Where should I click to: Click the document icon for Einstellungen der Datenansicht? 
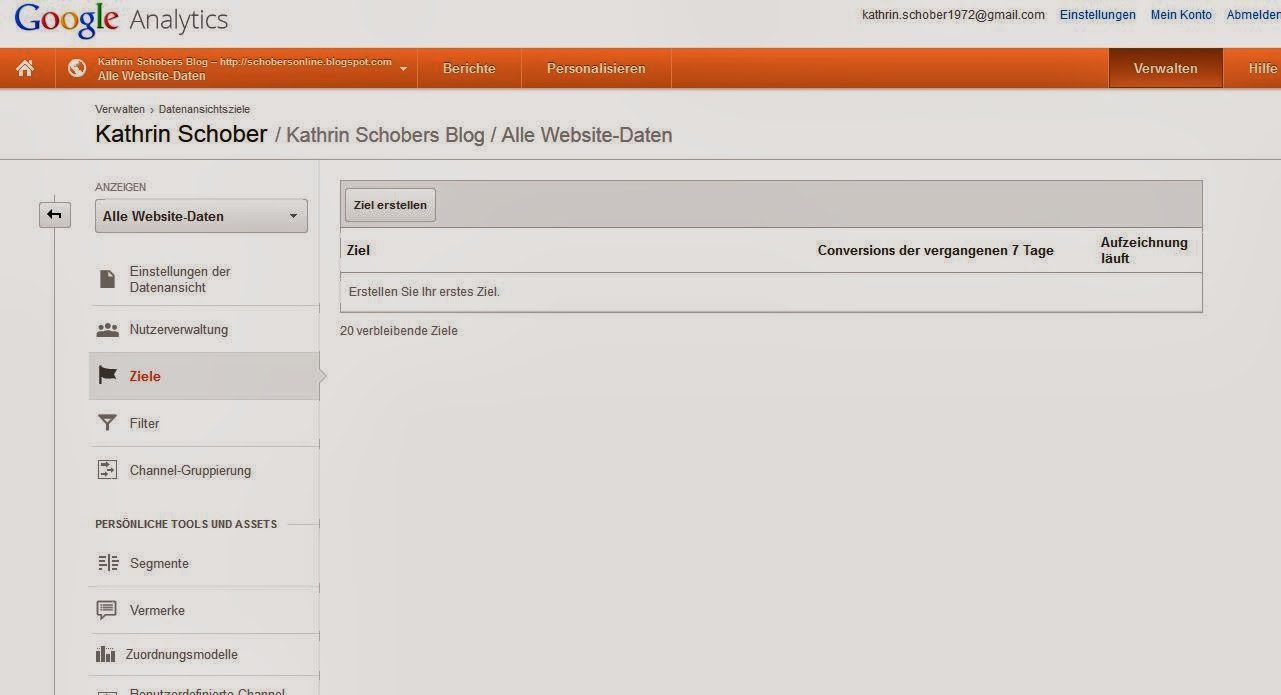coord(107,279)
